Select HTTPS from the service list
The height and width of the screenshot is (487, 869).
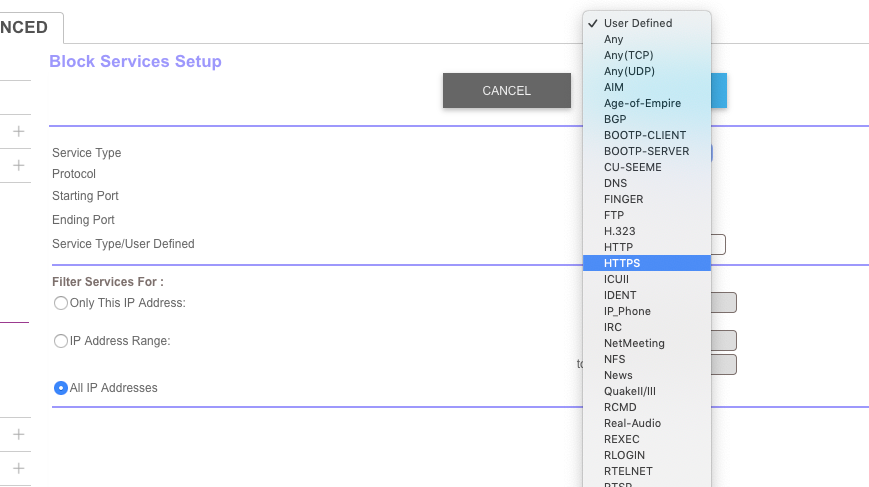click(622, 263)
